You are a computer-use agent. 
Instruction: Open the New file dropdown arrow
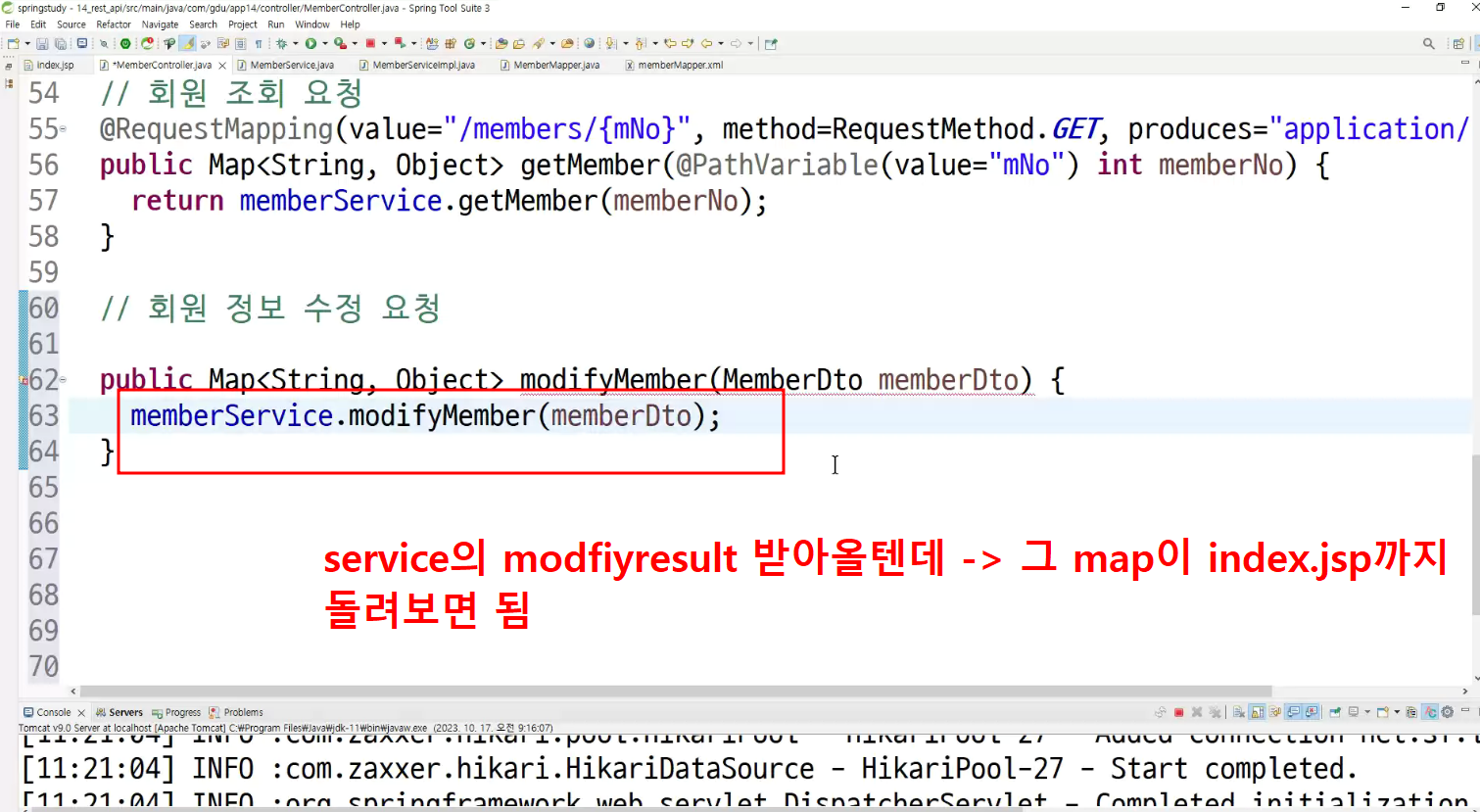27,43
